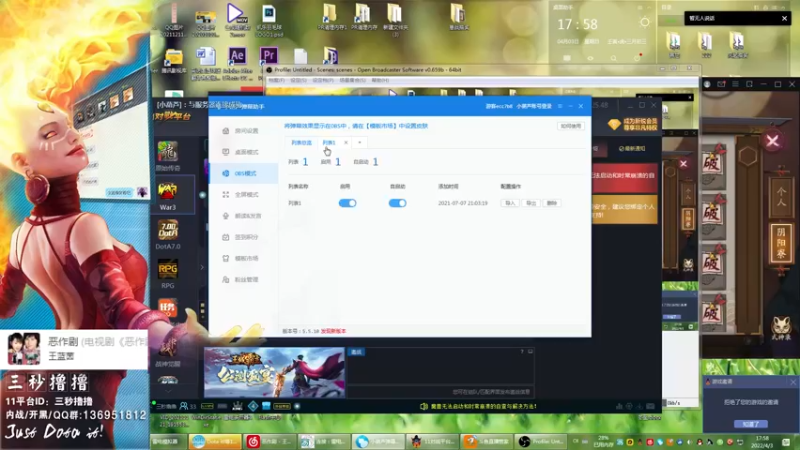Open the first sidebar item with house icon
The height and width of the screenshot is (450, 800).
point(243,131)
